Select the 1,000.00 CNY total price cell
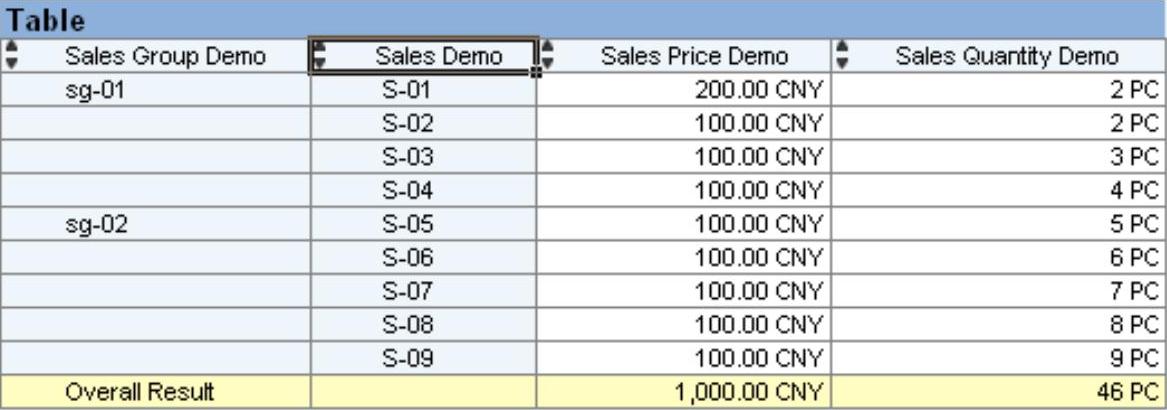Viewport: 1167px width, 410px height. click(749, 392)
